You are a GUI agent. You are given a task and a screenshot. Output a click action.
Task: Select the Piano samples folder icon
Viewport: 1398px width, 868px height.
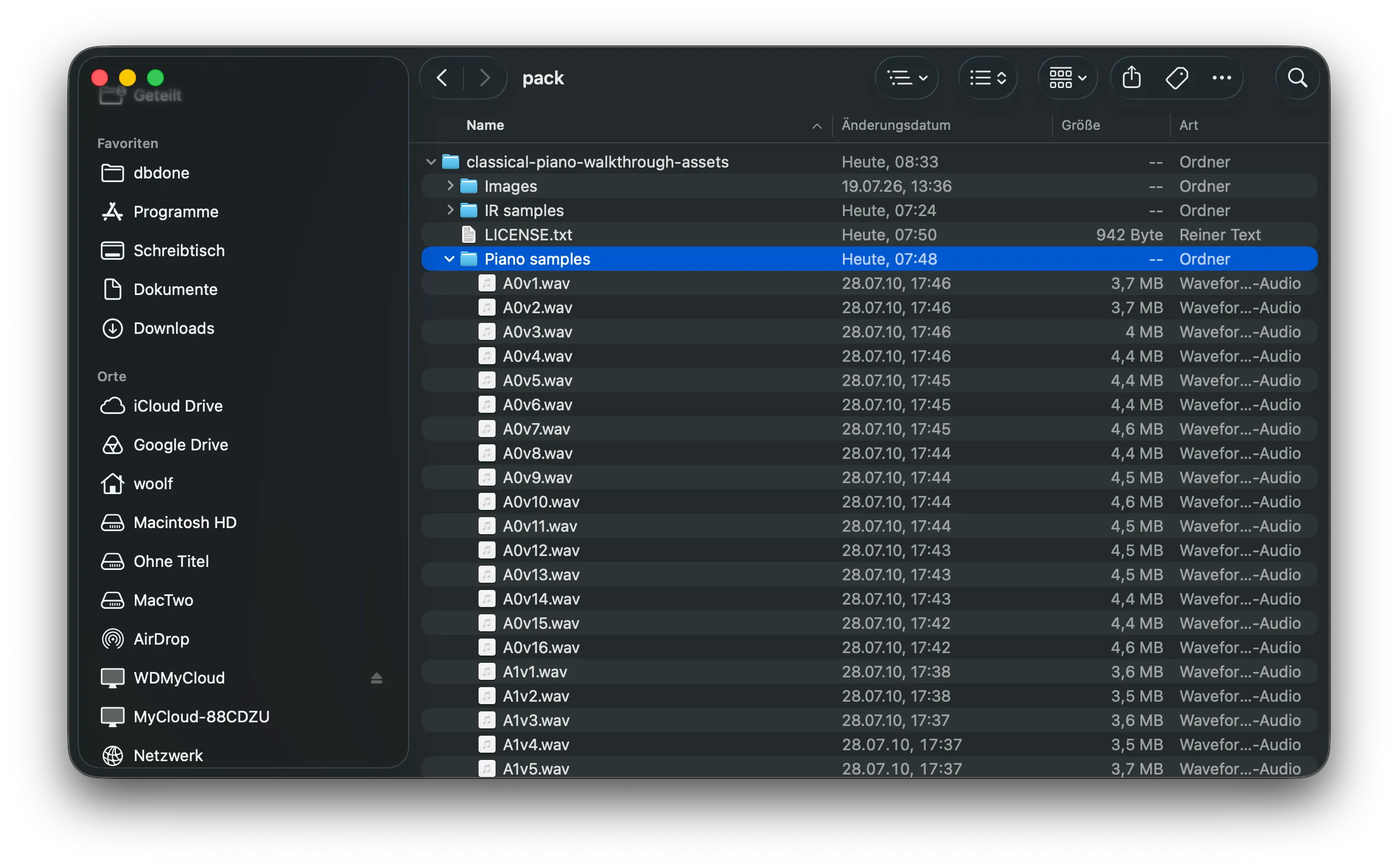(468, 259)
